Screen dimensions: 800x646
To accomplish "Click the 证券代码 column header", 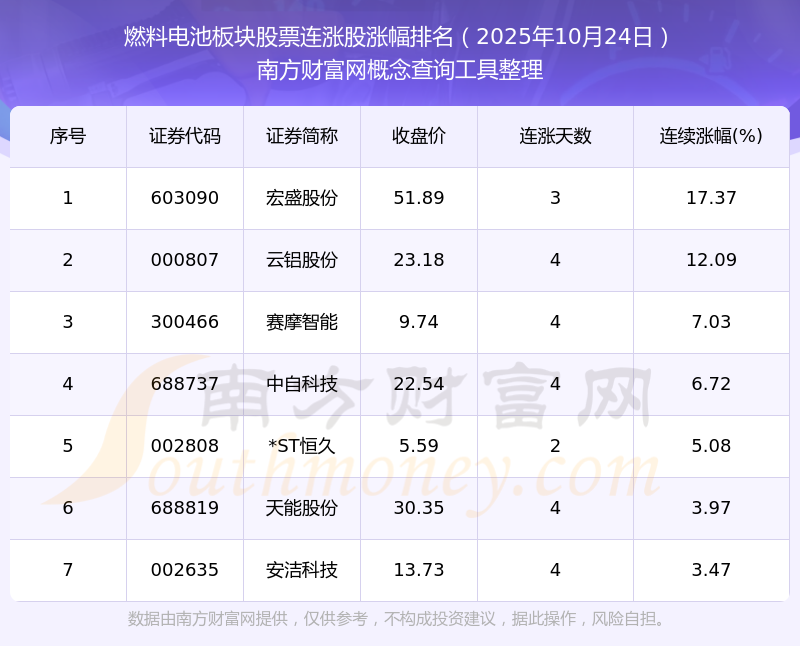I will (185, 136).
